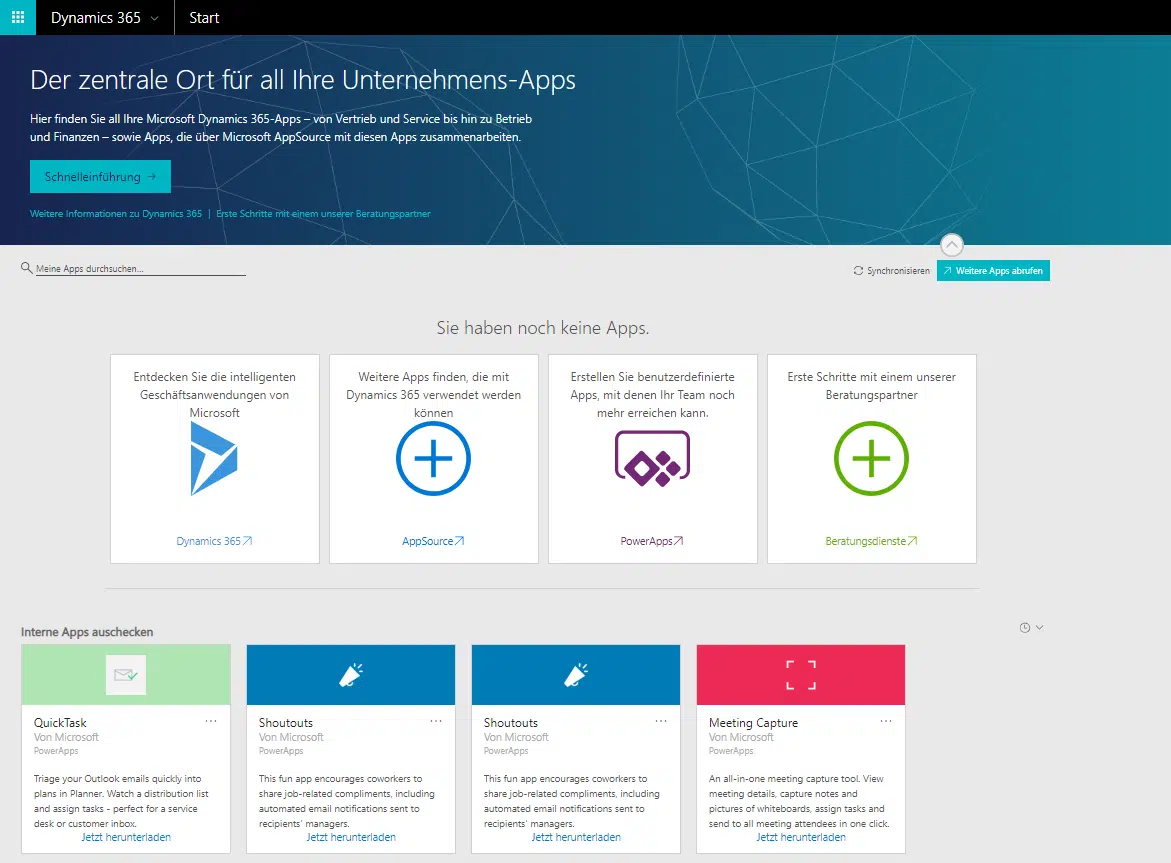1171x863 pixels.
Task: Click Weitere Apps abrufen button
Action: click(x=993, y=270)
